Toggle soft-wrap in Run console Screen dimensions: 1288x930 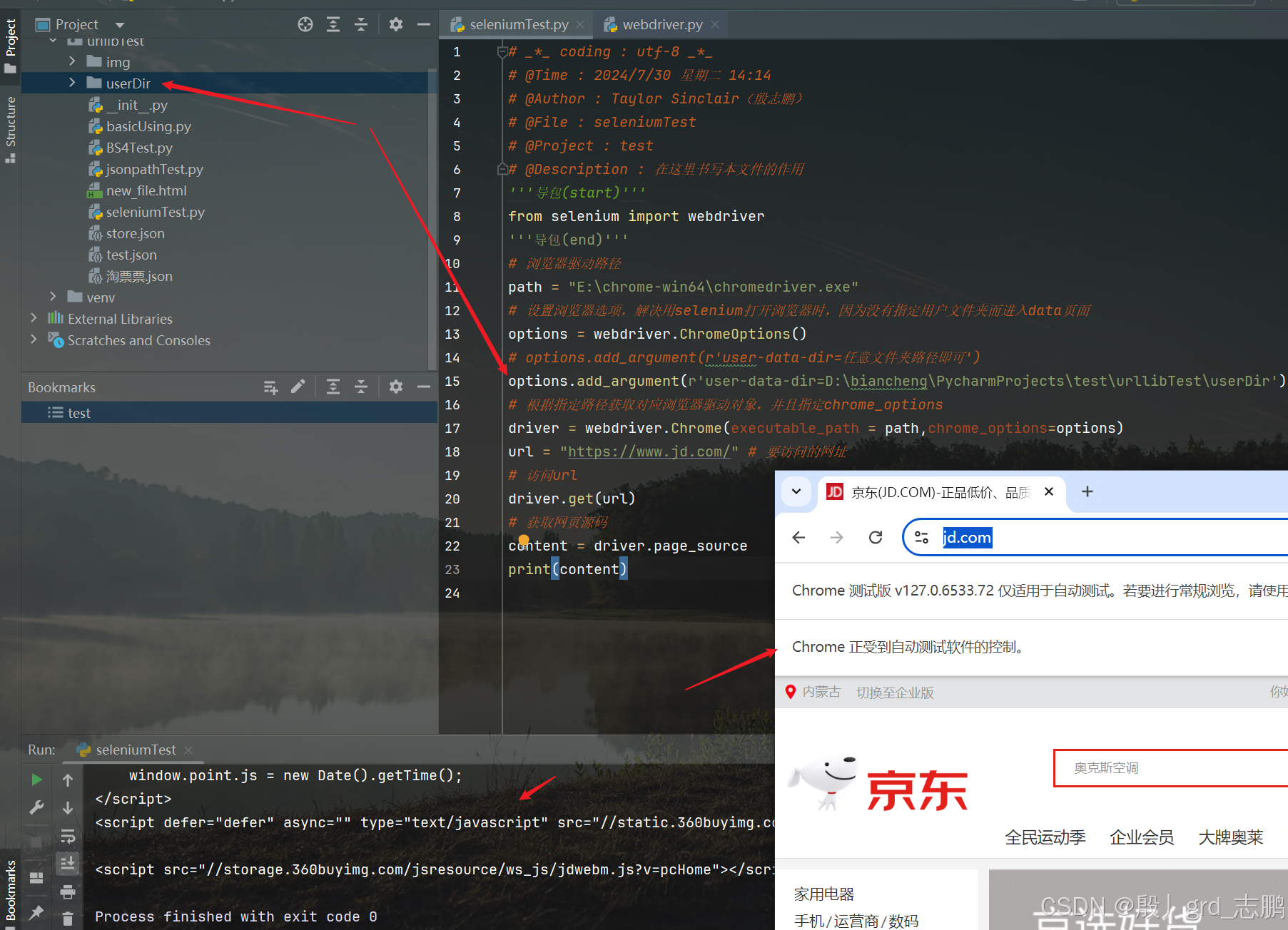point(68,836)
